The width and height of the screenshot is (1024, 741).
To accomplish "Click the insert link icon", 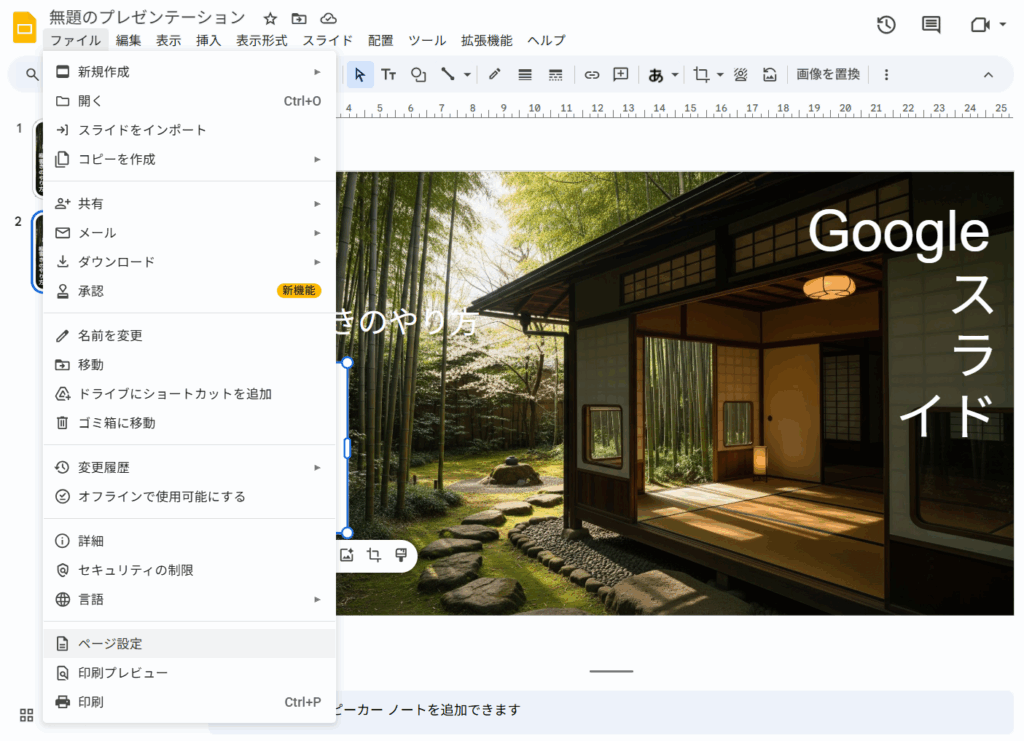I will click(x=592, y=75).
